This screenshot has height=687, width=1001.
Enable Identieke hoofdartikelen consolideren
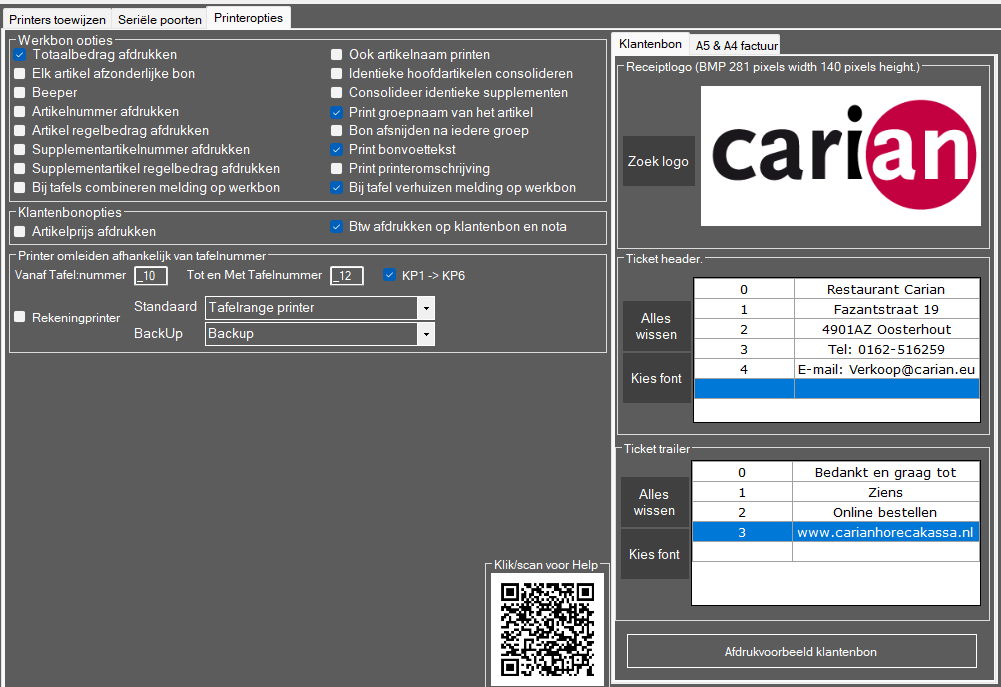336,73
